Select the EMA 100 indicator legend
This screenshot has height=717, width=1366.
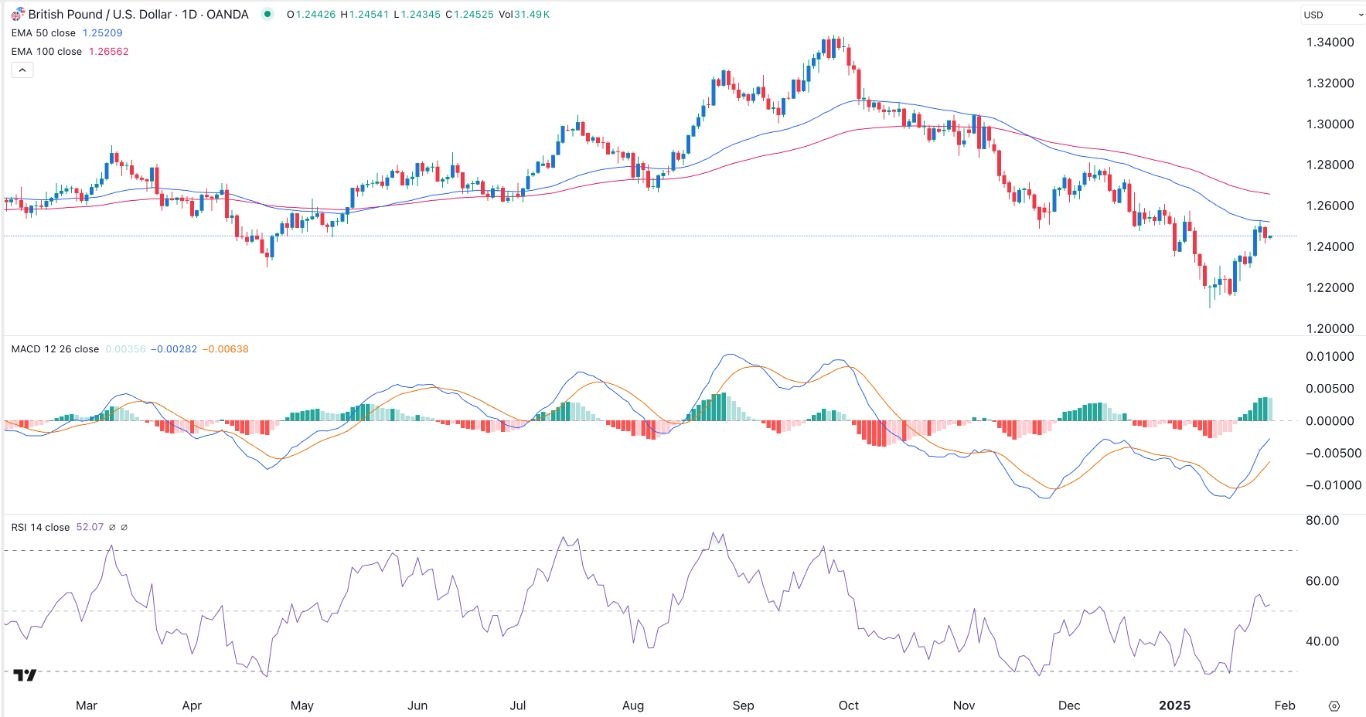pyautogui.click(x=48, y=51)
